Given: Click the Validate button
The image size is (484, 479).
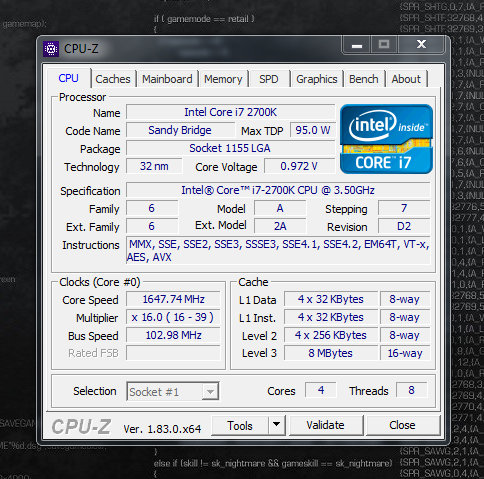Looking at the screenshot, I should coord(326,425).
